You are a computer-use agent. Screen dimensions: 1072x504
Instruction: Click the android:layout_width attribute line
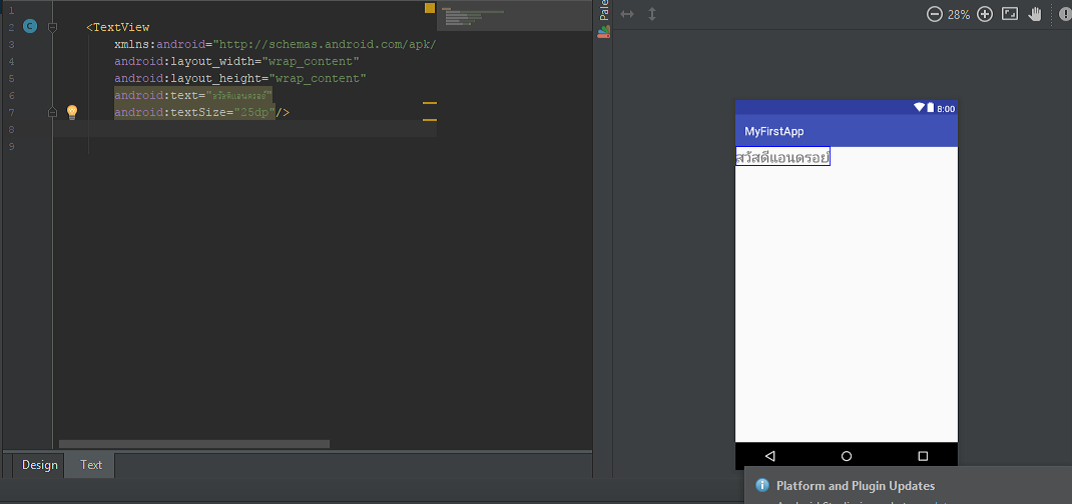coord(237,62)
